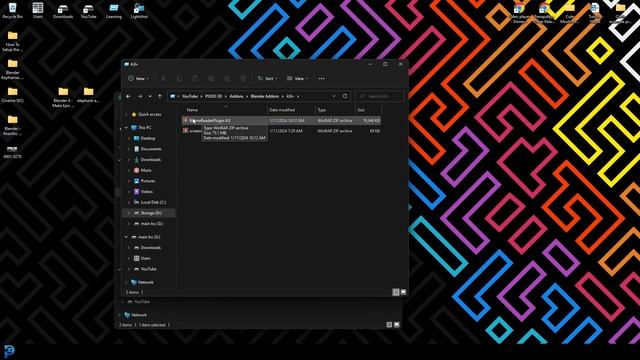Toggle details view in background Explorer window
Screen dimensions: 640x360
click(x=389, y=325)
